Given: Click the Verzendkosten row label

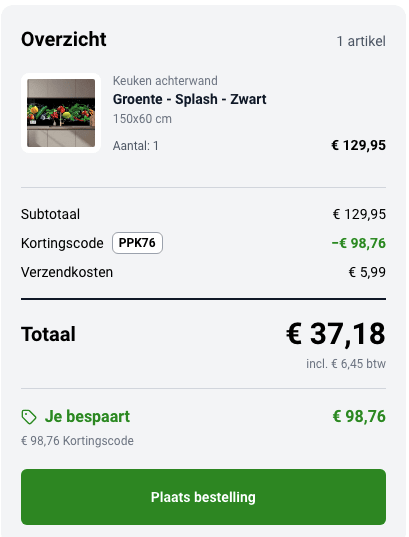Looking at the screenshot, I should pyautogui.click(x=67, y=272).
